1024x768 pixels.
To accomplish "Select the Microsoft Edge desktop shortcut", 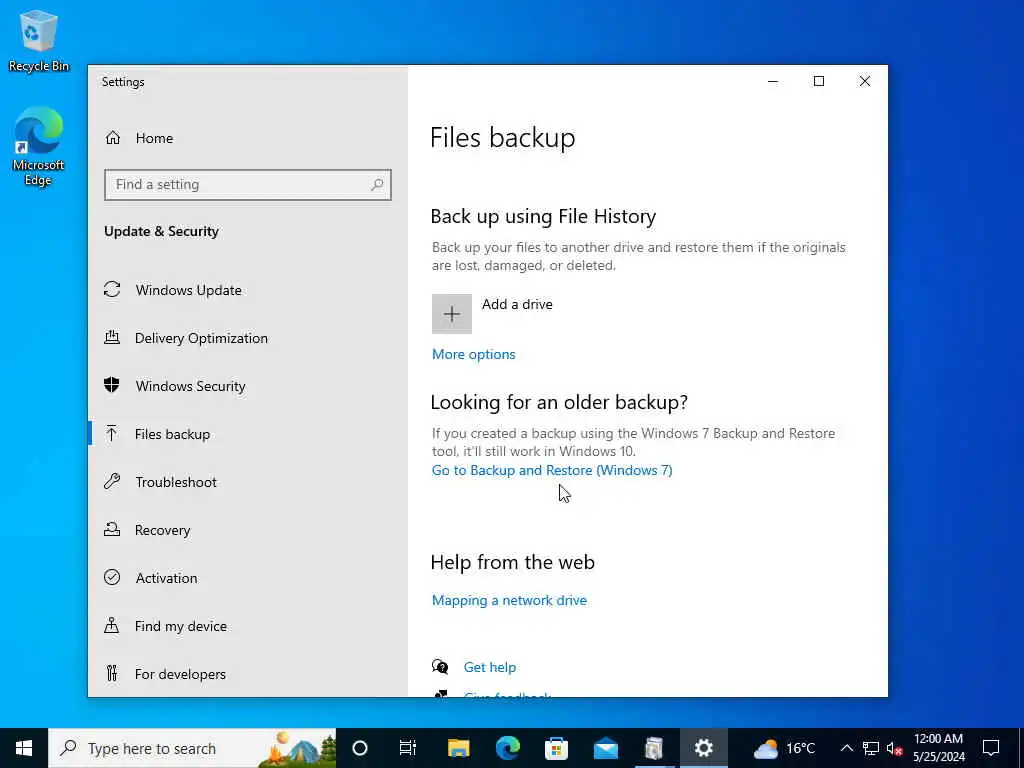I will [x=38, y=147].
